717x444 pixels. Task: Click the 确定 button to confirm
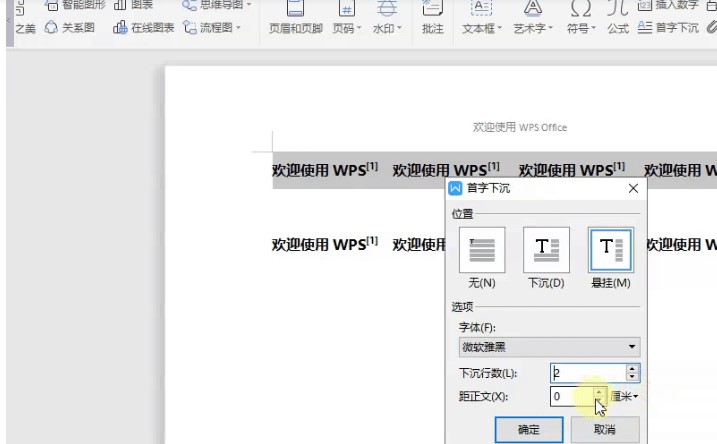[528, 429]
